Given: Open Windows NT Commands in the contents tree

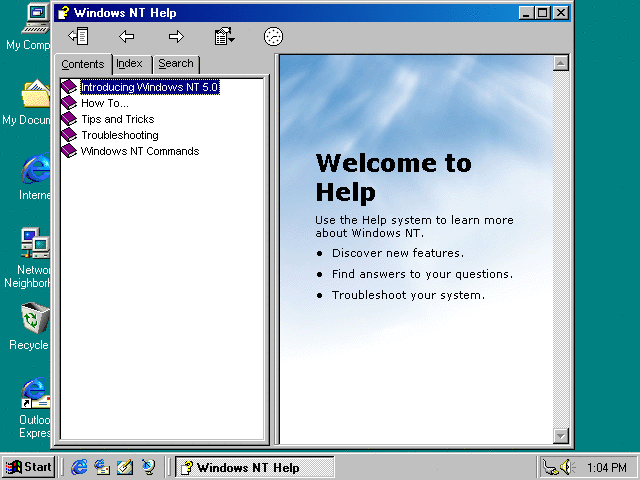Looking at the screenshot, I should 139,151.
